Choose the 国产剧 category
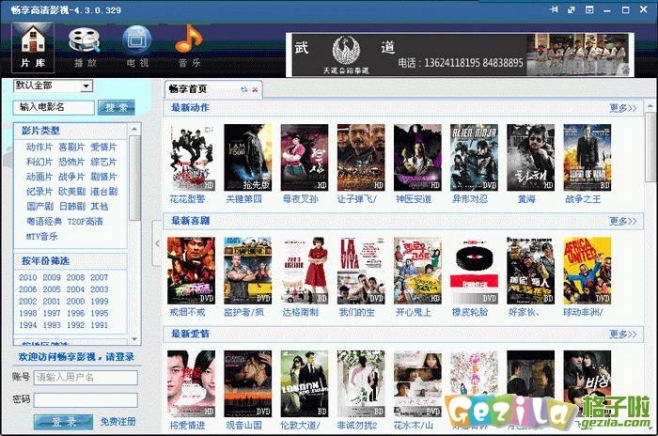 point(39,206)
